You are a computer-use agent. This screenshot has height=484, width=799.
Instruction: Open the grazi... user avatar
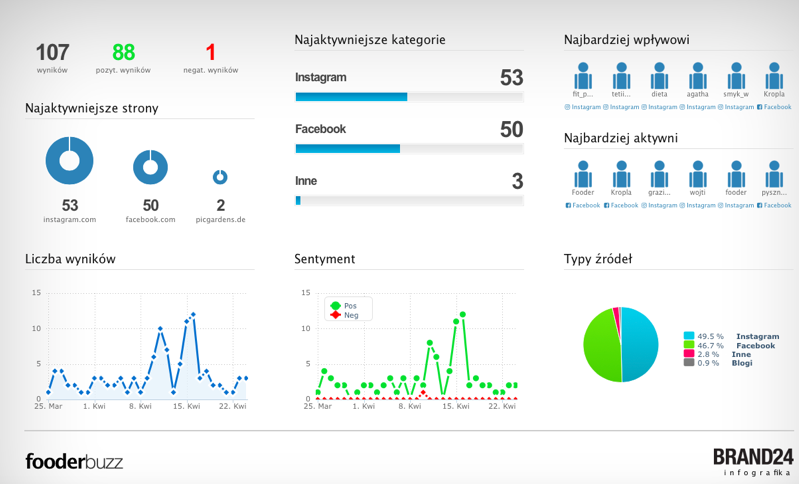[x=659, y=174]
